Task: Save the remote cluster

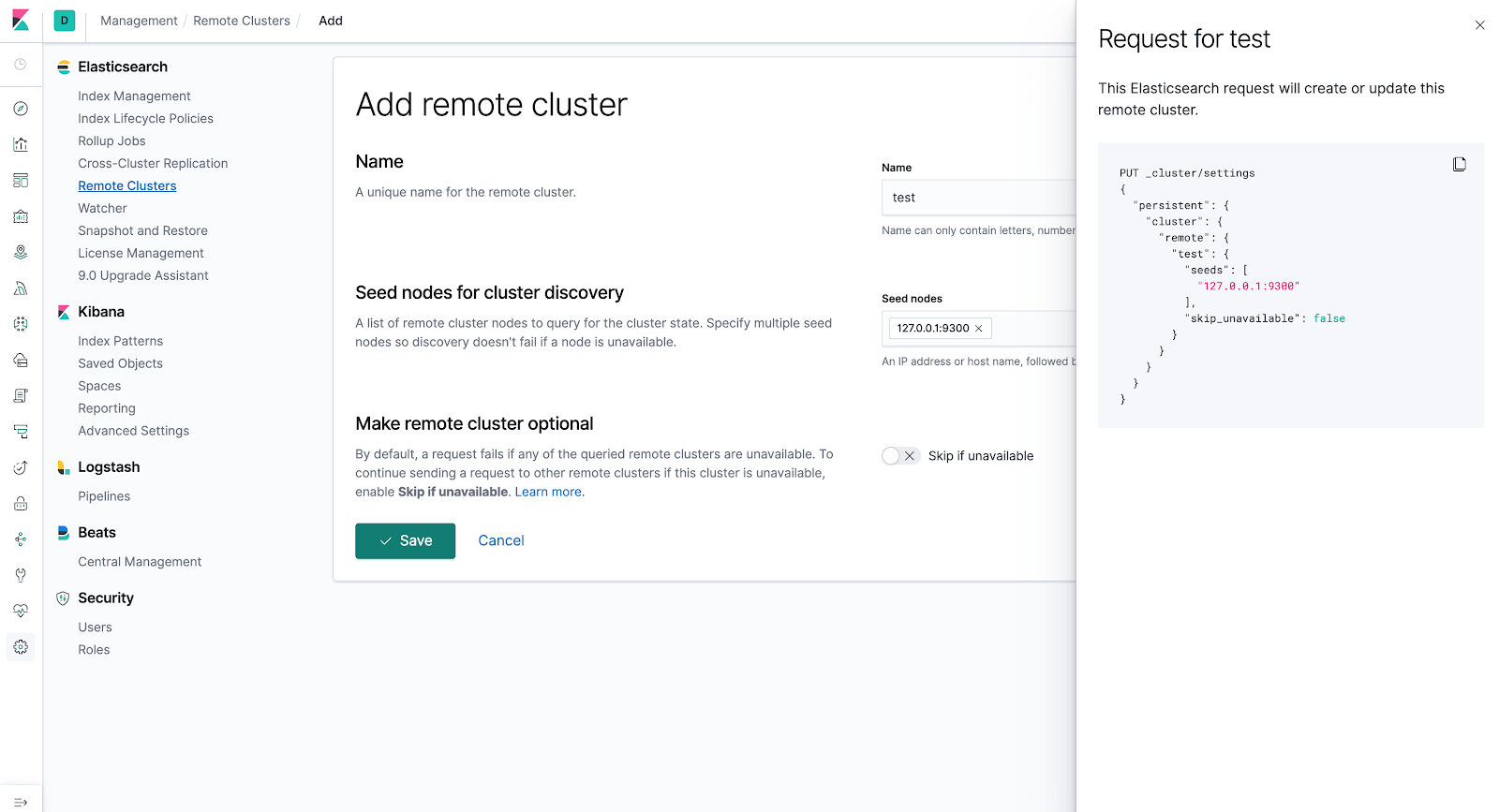Action: point(405,541)
